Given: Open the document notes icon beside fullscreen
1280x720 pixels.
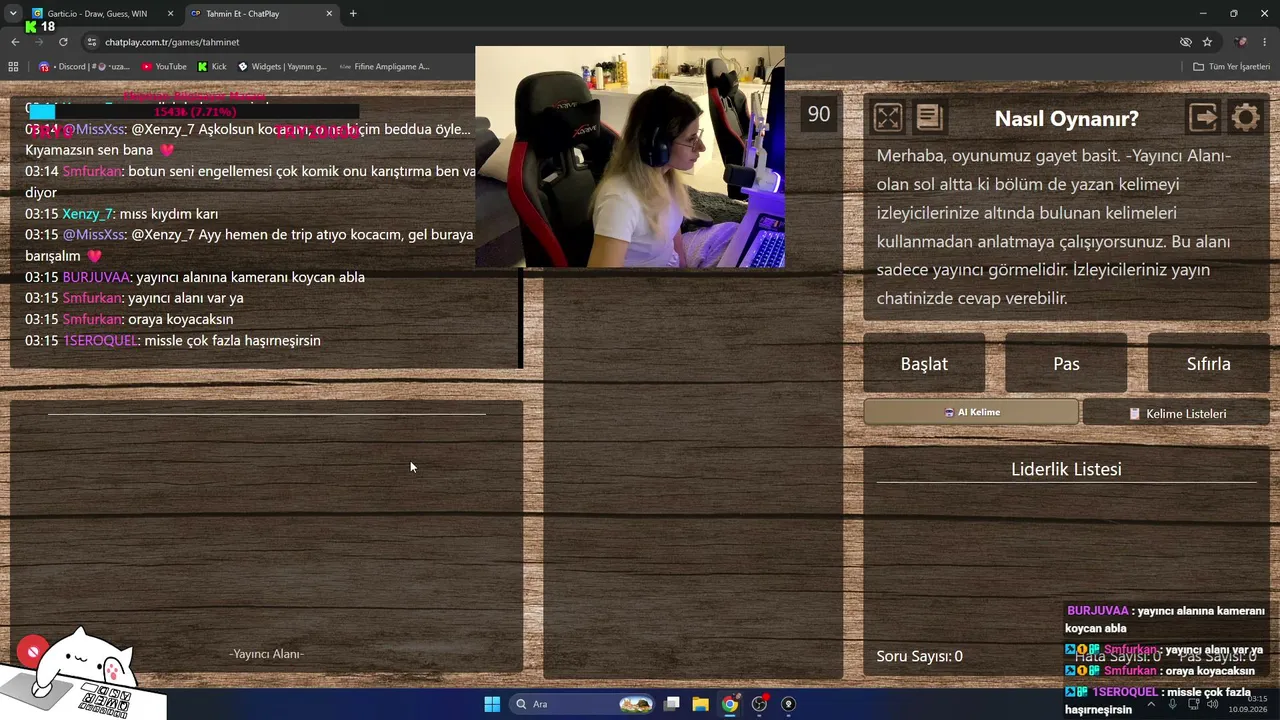Looking at the screenshot, I should pos(929,118).
